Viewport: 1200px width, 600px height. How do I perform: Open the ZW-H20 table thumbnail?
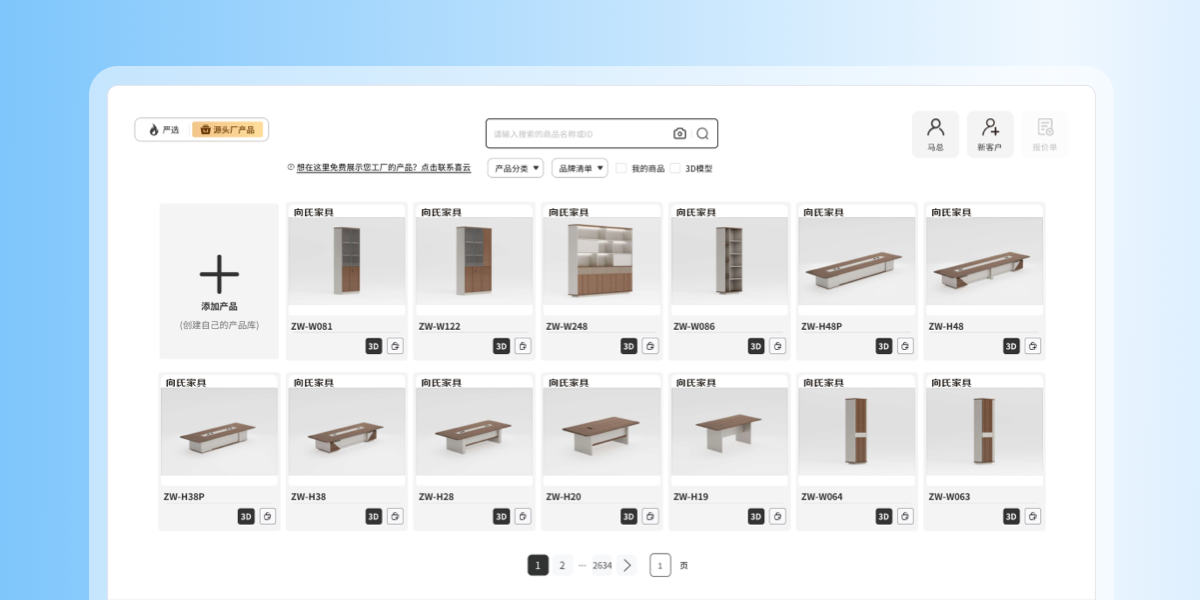tap(602, 431)
